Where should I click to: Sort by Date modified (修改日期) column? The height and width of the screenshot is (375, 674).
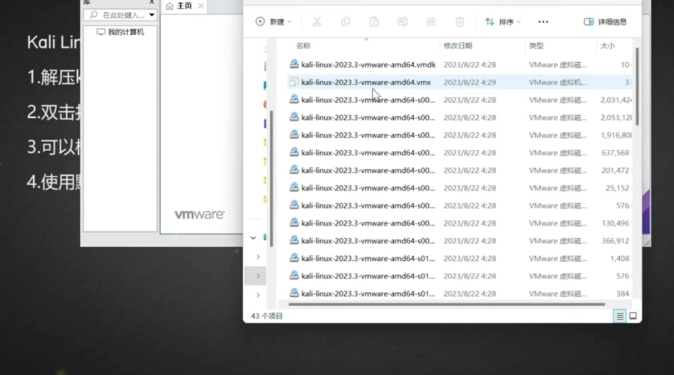pyautogui.click(x=458, y=46)
